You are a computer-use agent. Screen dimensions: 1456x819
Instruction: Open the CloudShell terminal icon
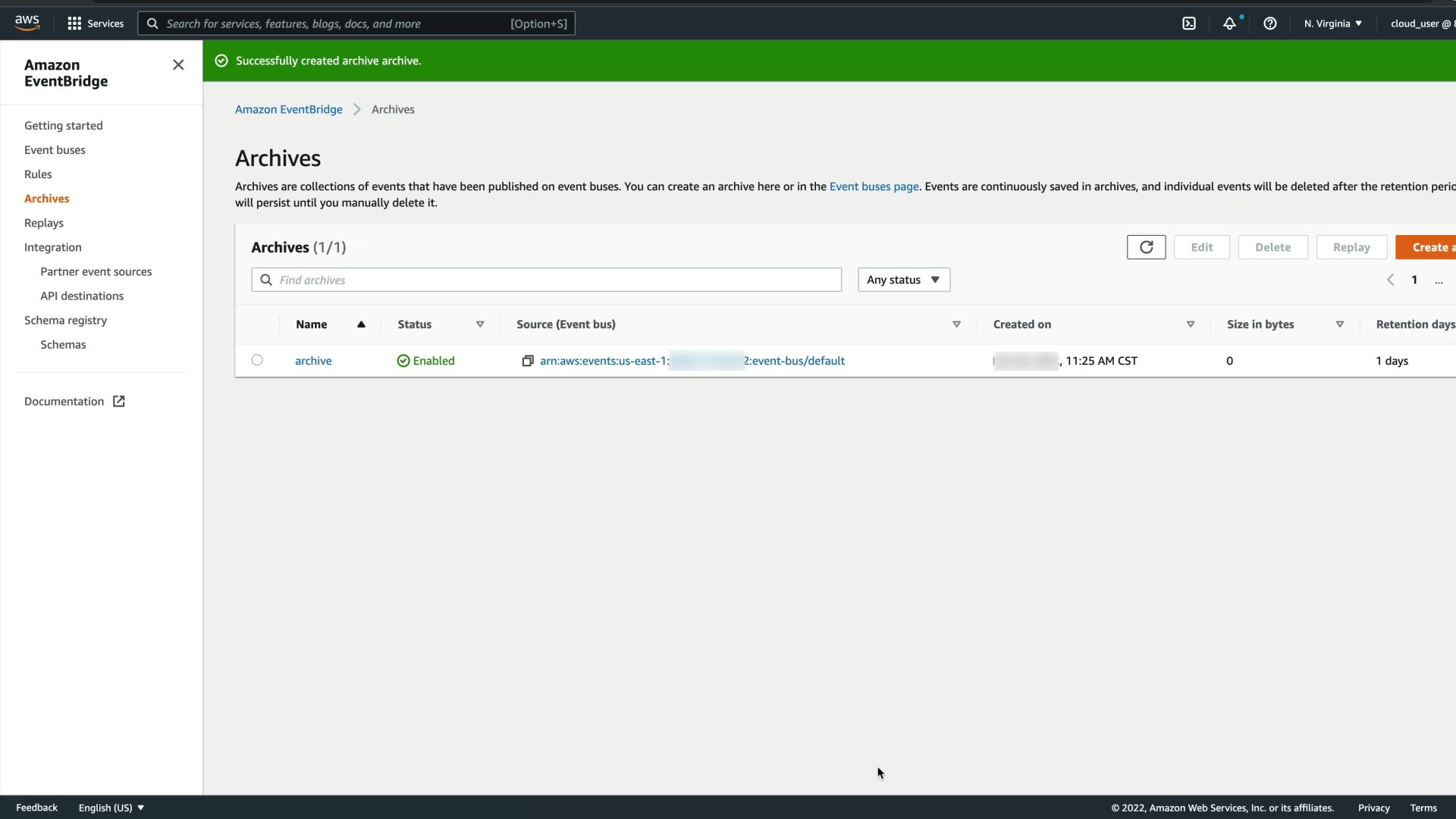(x=1188, y=24)
